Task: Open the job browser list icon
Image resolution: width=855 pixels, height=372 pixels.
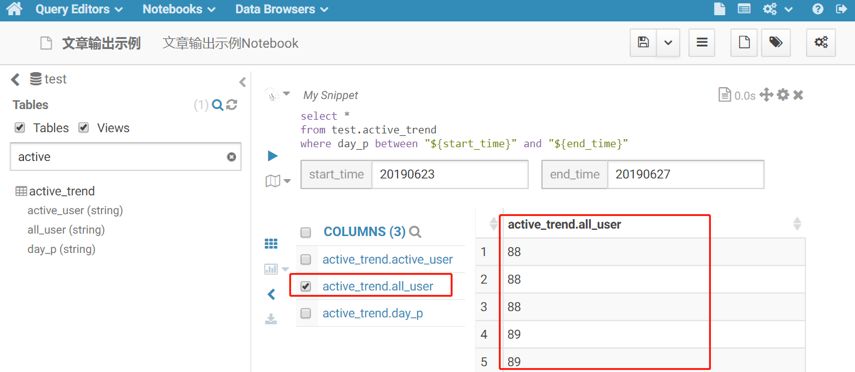Action: 744,9
